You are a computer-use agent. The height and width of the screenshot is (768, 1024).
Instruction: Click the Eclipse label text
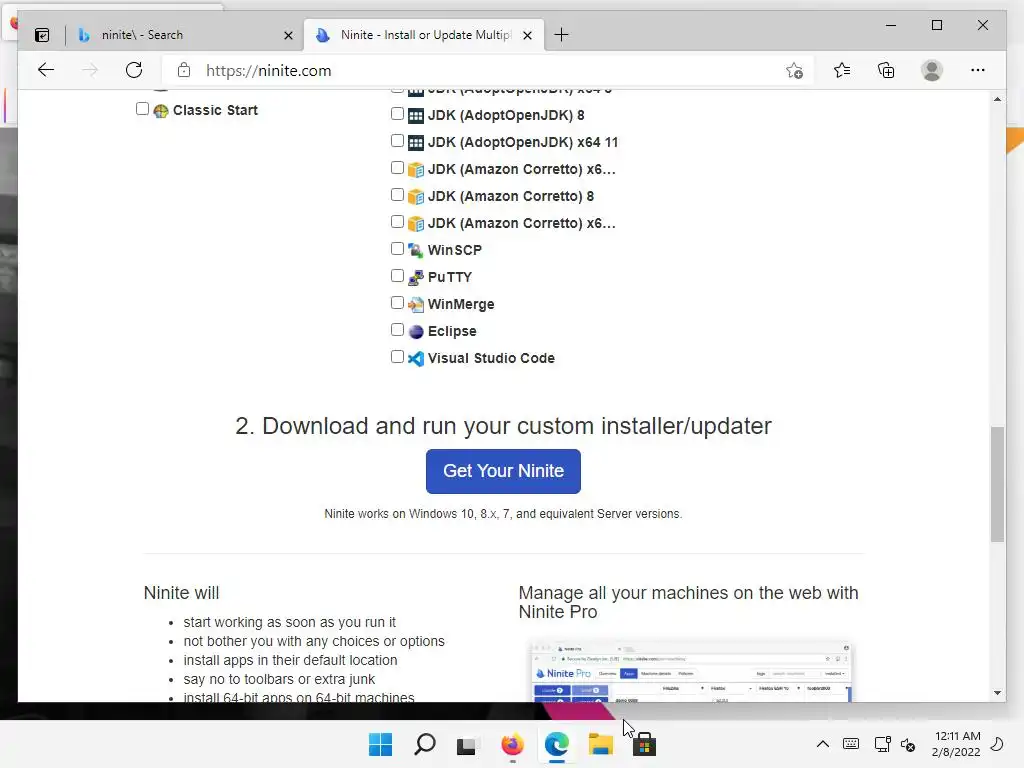click(x=452, y=332)
